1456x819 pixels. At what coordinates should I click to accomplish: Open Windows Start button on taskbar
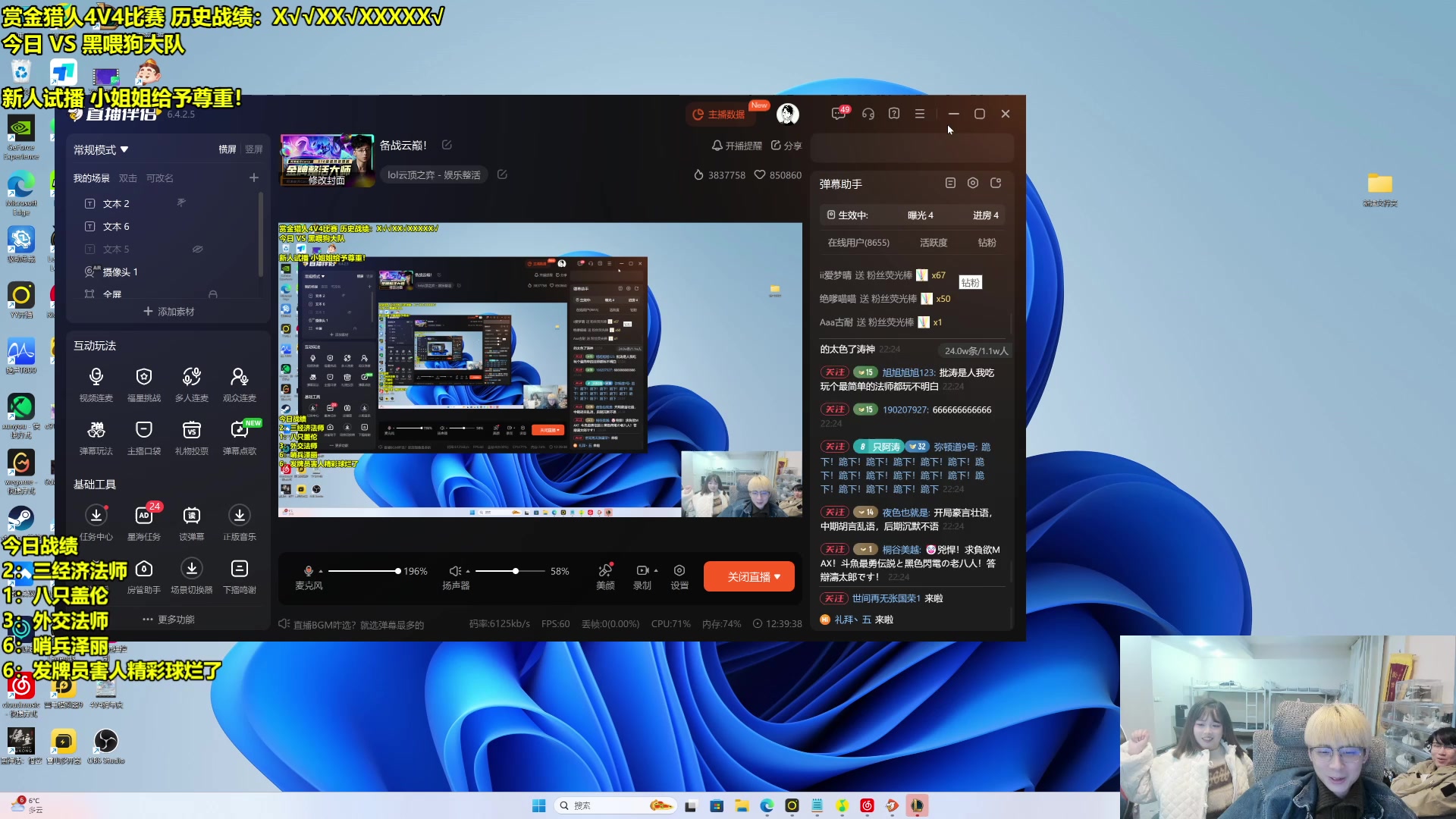point(539,805)
